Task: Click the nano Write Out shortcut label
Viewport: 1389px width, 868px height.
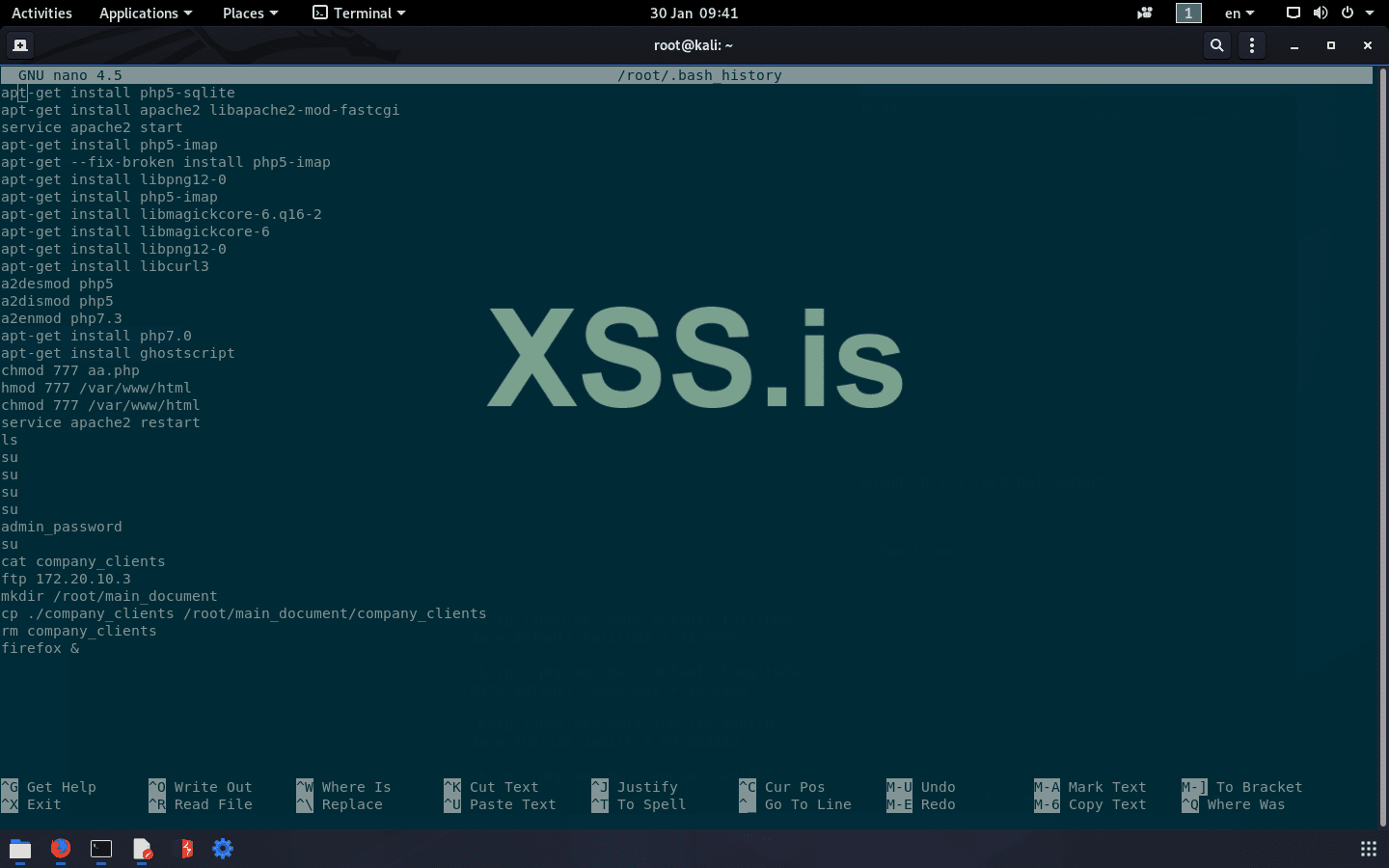Action: click(x=213, y=787)
